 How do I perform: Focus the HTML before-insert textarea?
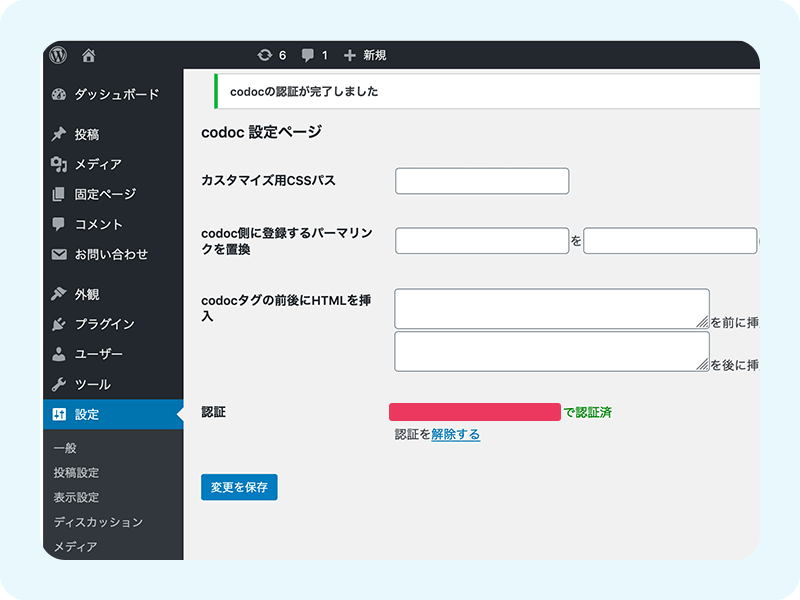coord(552,309)
